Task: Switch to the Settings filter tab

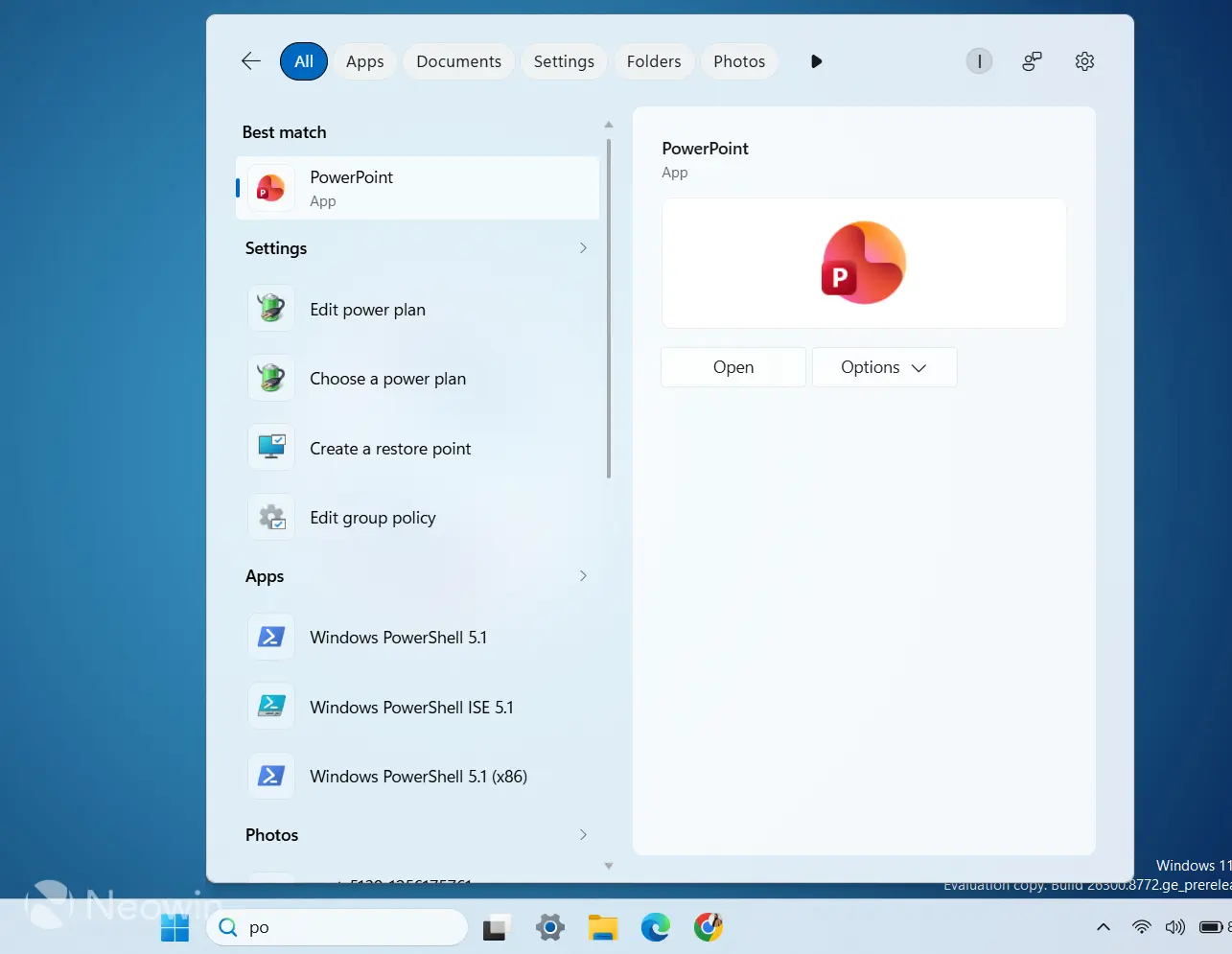Action: 564,61
